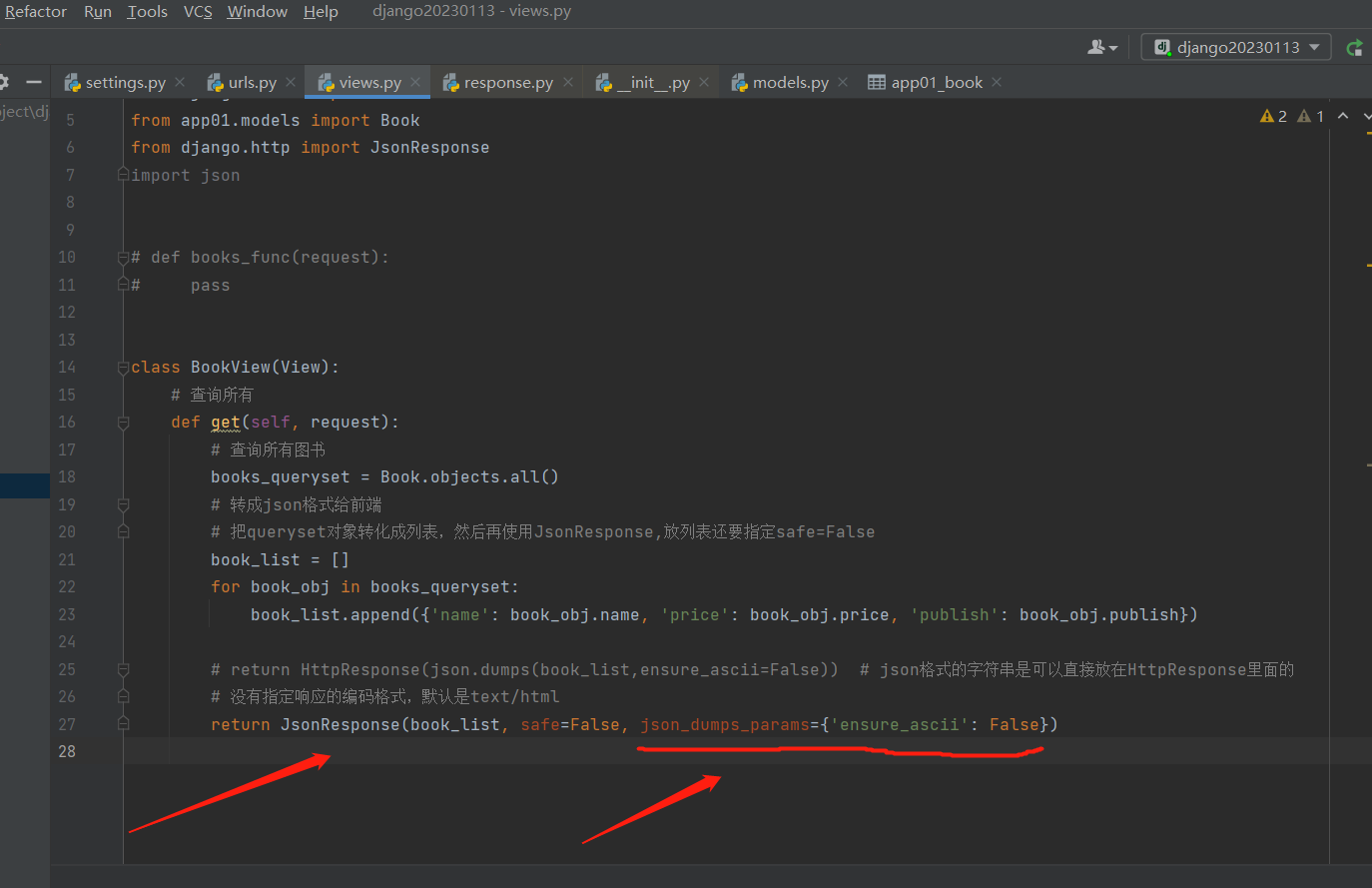Screen dimensions: 1372x888
Task: Click the green rerun icon
Action: tap(1355, 47)
